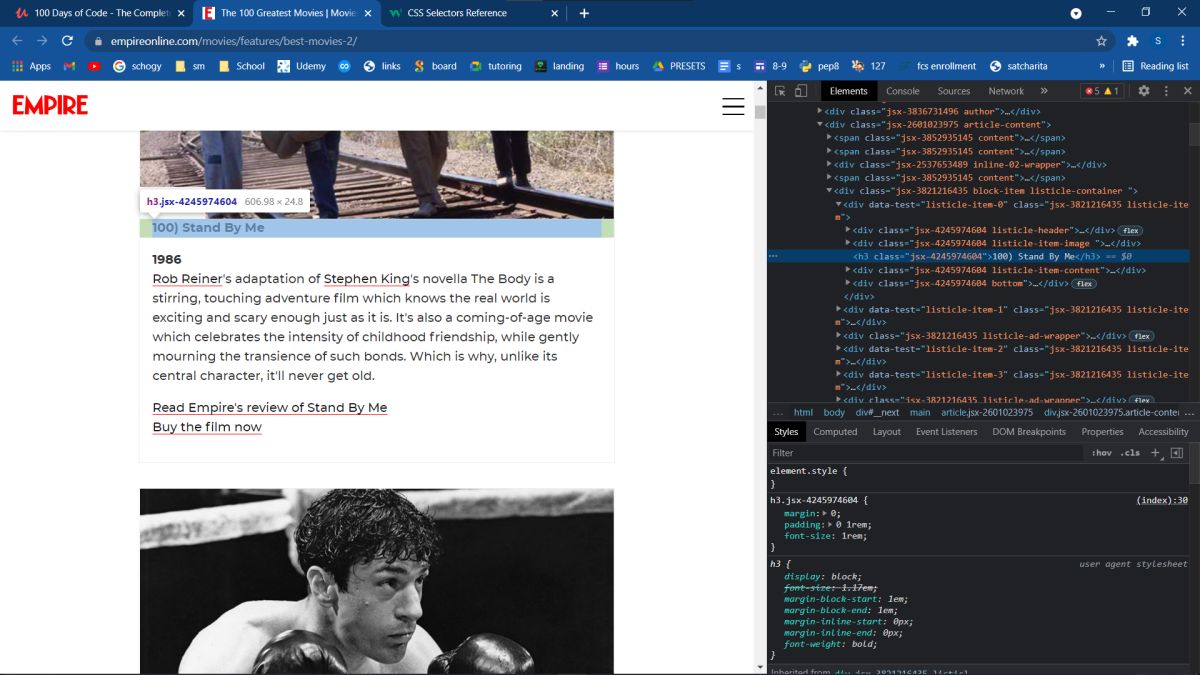
Task: Click html in the DOM breadcrumb bar
Action: pyautogui.click(x=804, y=412)
